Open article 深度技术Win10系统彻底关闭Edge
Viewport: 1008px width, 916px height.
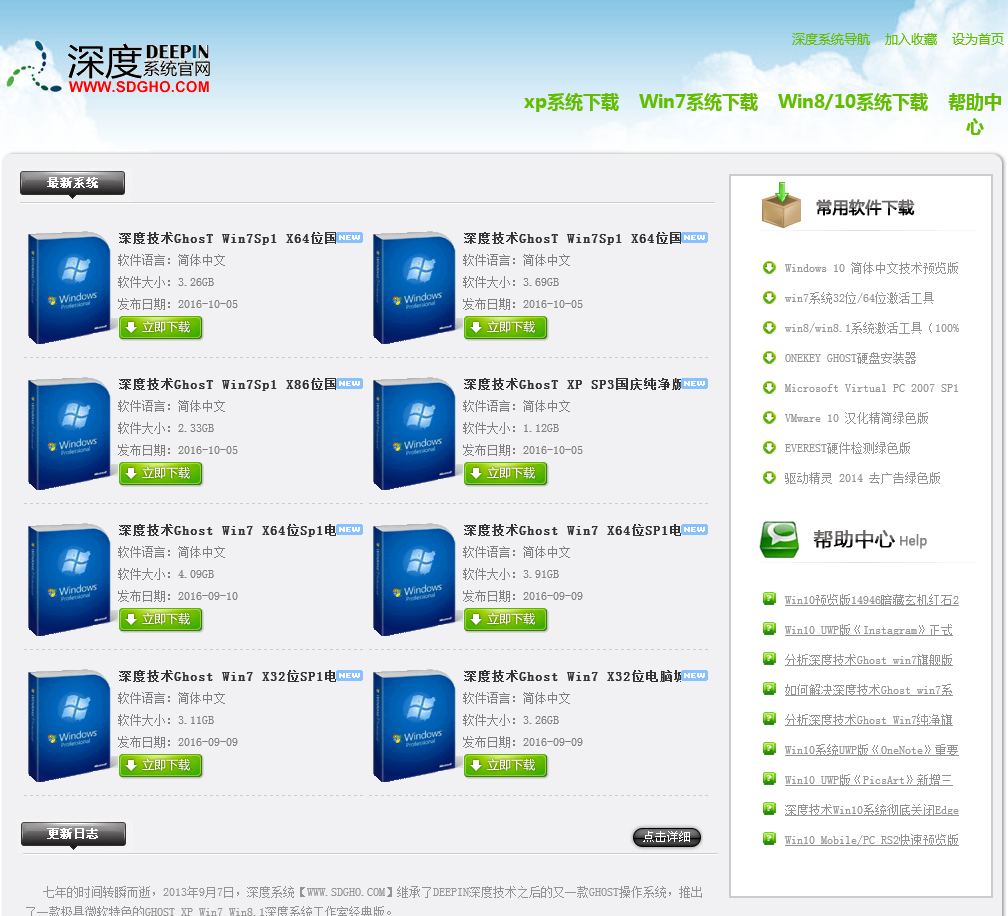(871, 810)
